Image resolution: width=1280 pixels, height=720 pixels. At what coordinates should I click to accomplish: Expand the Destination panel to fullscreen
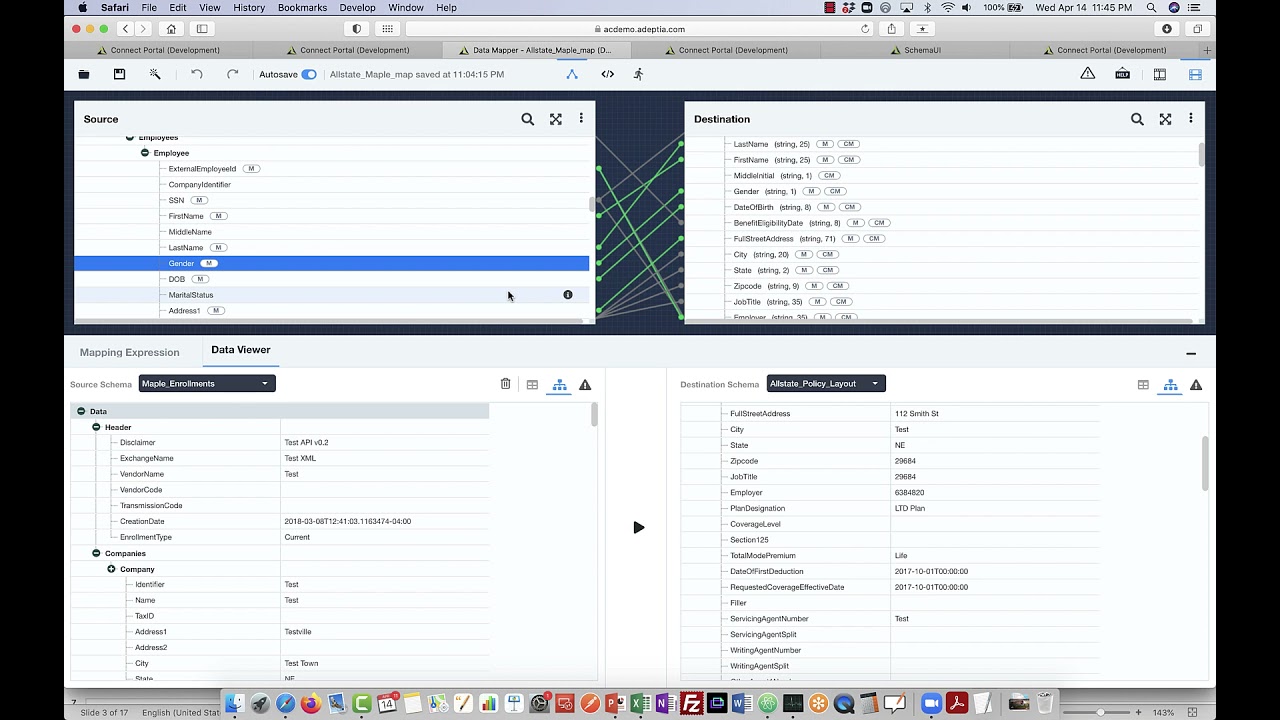click(1165, 119)
